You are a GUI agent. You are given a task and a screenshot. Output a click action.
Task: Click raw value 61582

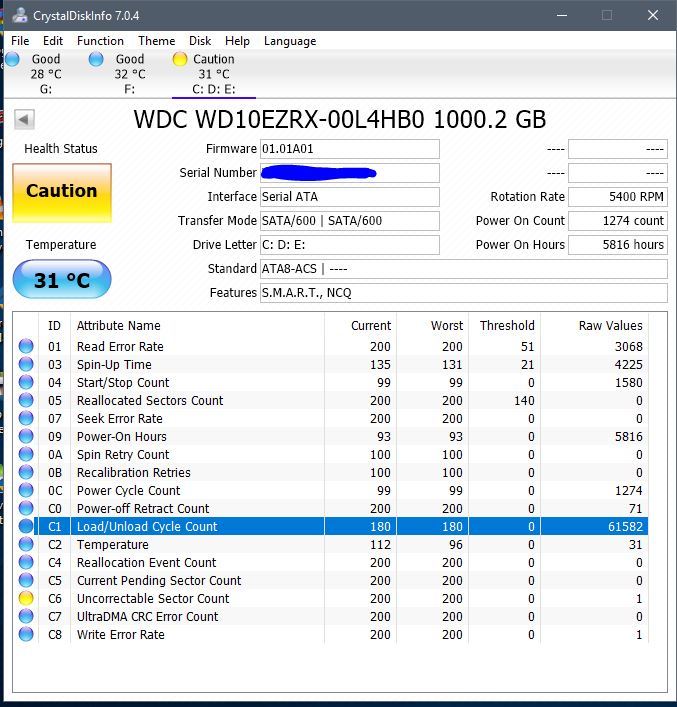click(625, 527)
